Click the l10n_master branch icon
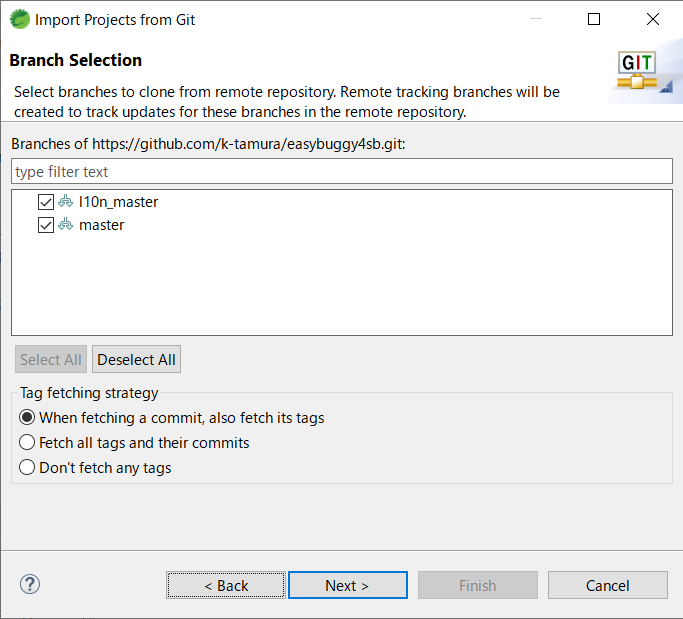This screenshot has width=683, height=619. coord(66,202)
